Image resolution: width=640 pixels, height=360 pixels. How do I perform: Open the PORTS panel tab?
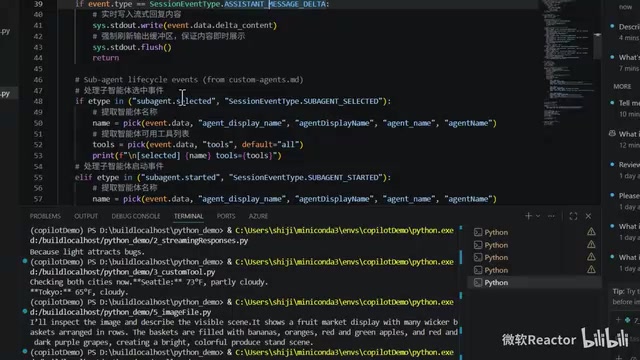coord(226,216)
